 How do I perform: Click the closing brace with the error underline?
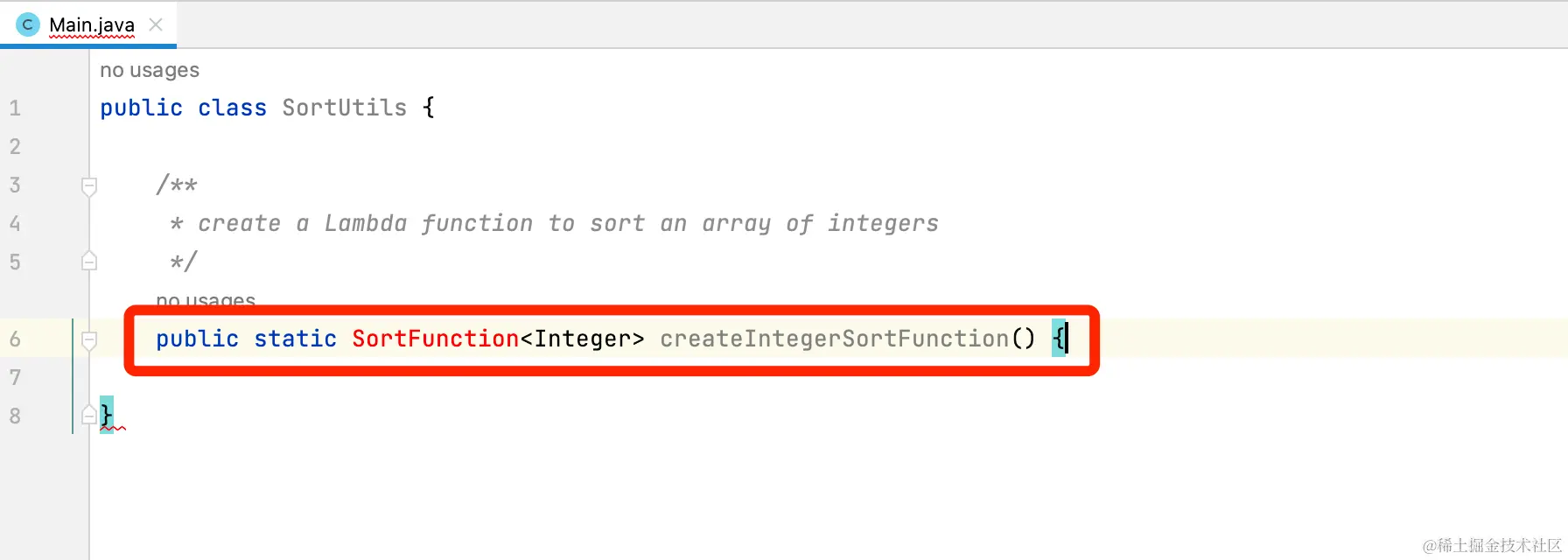107,415
